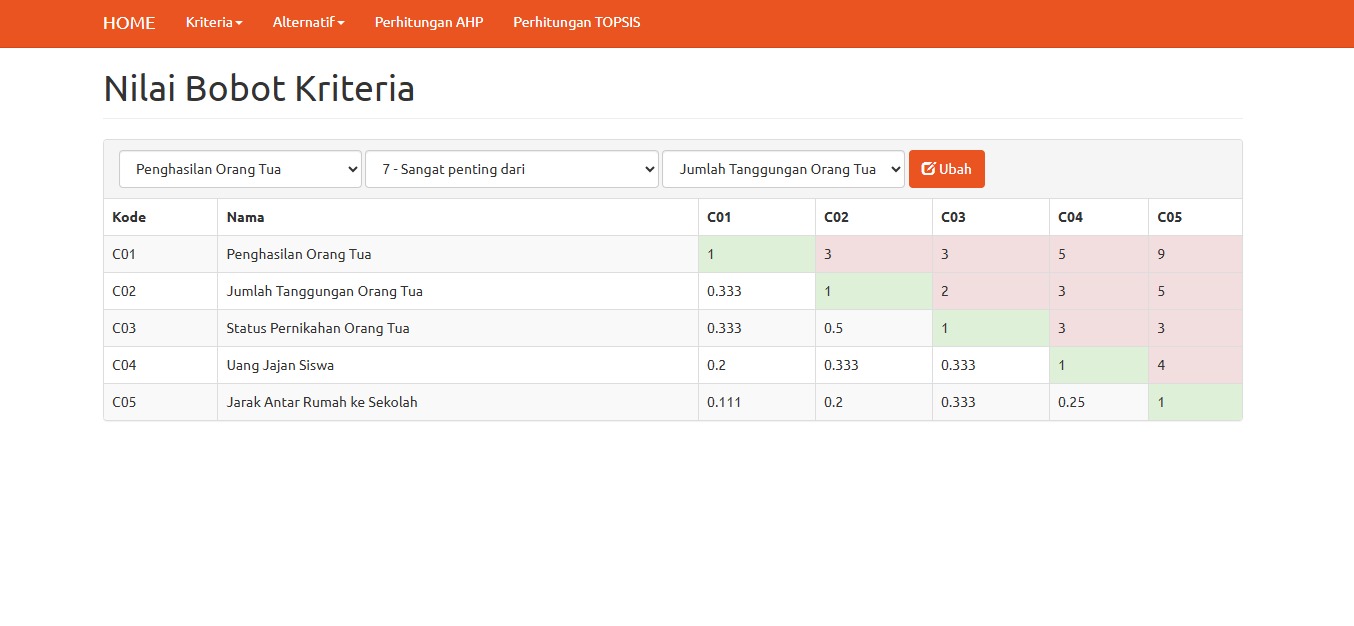Click green cell 1 in the Penghasilan Orang Tua row

(757, 254)
